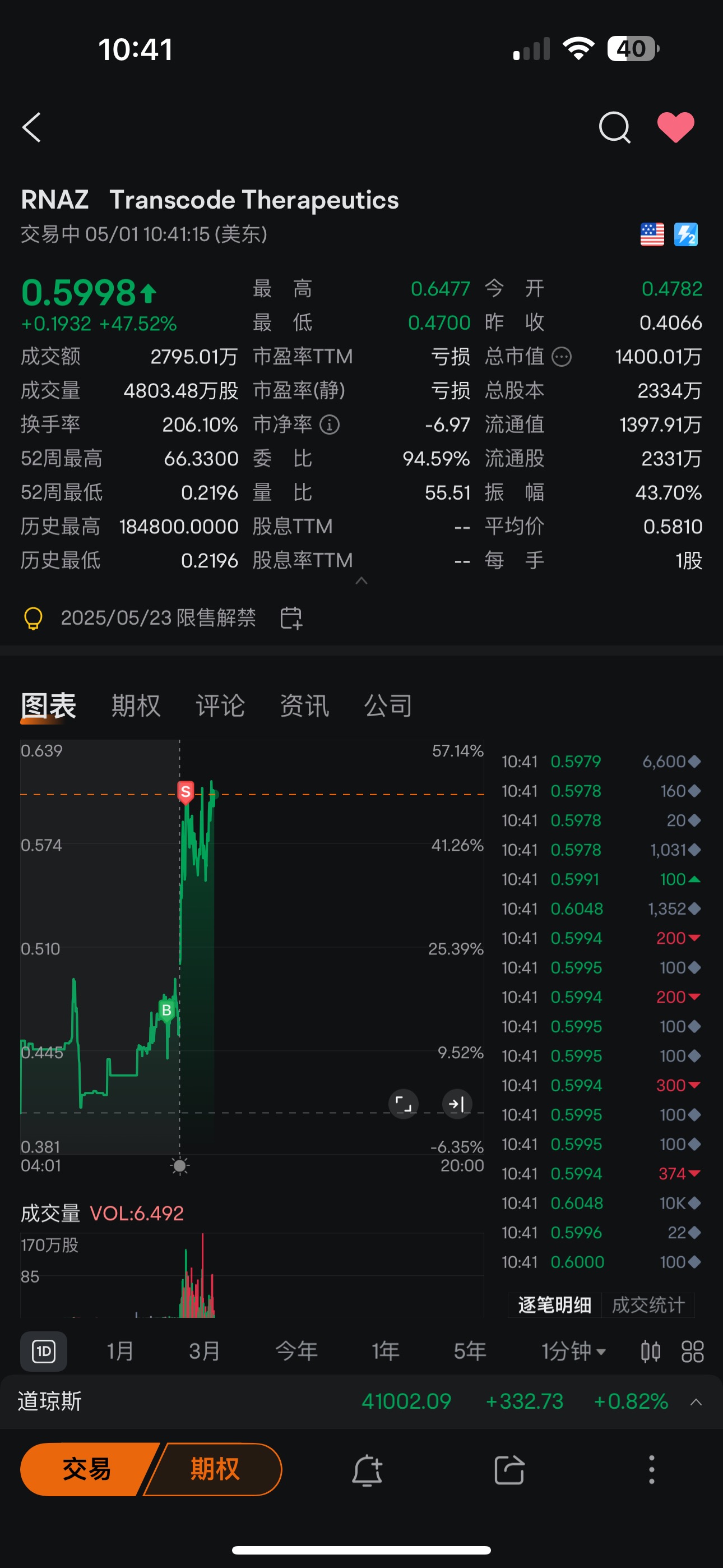Viewport: 723px width, 1568px height.
Task: Switch to the 公司 tab
Action: [x=388, y=706]
